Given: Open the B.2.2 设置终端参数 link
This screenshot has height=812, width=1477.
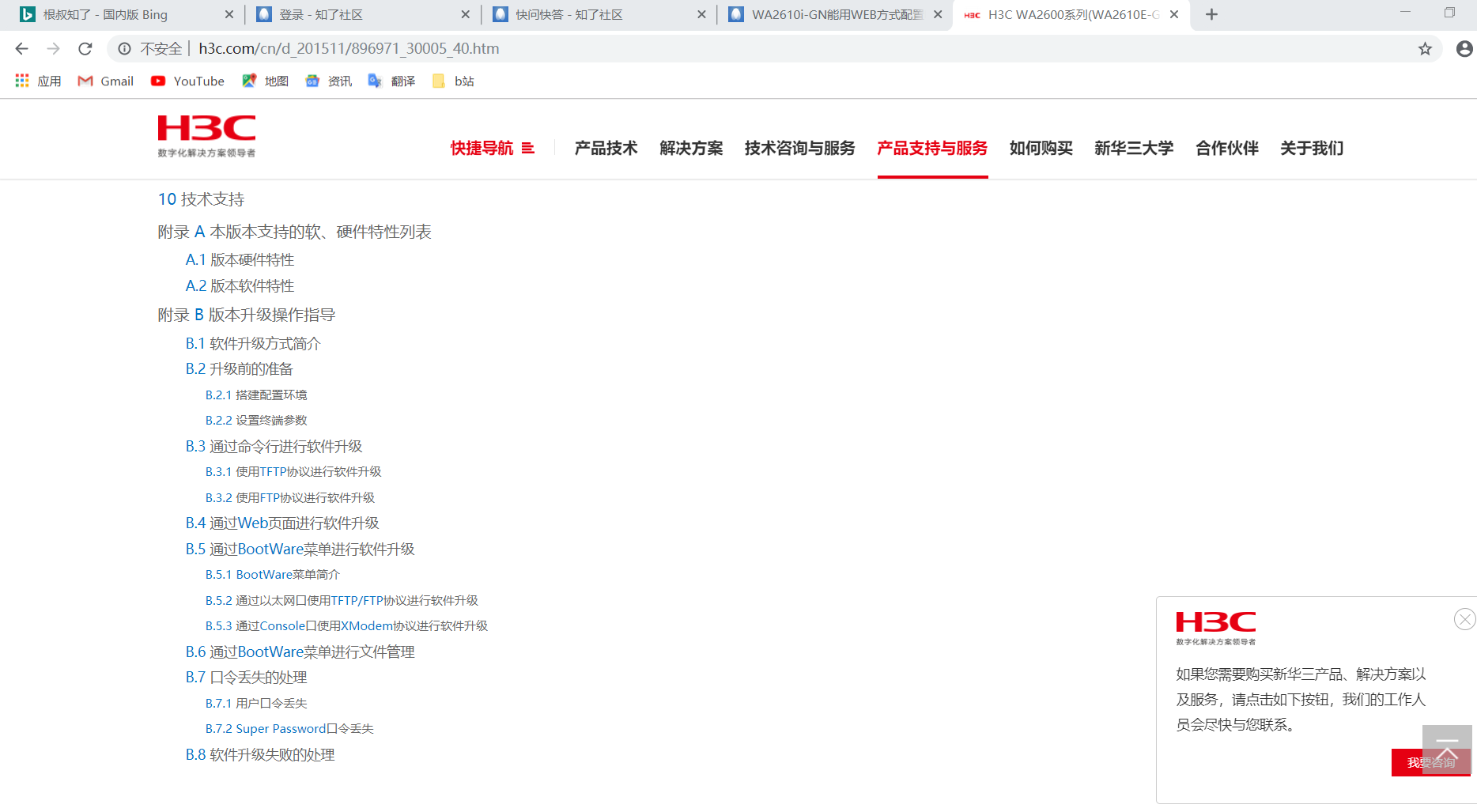Looking at the screenshot, I should [256, 421].
